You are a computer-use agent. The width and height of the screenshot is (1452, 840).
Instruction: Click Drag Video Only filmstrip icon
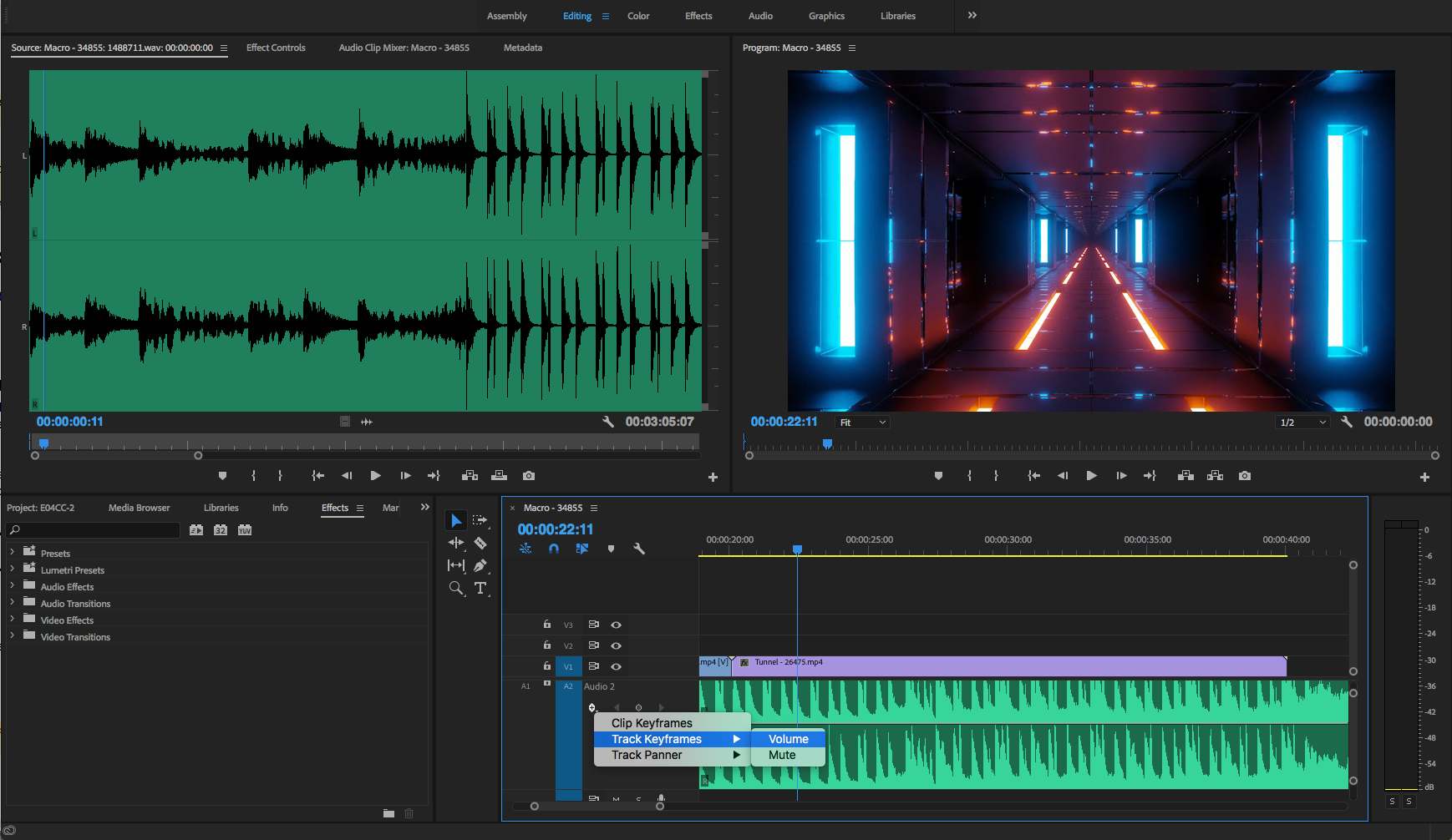tap(345, 422)
